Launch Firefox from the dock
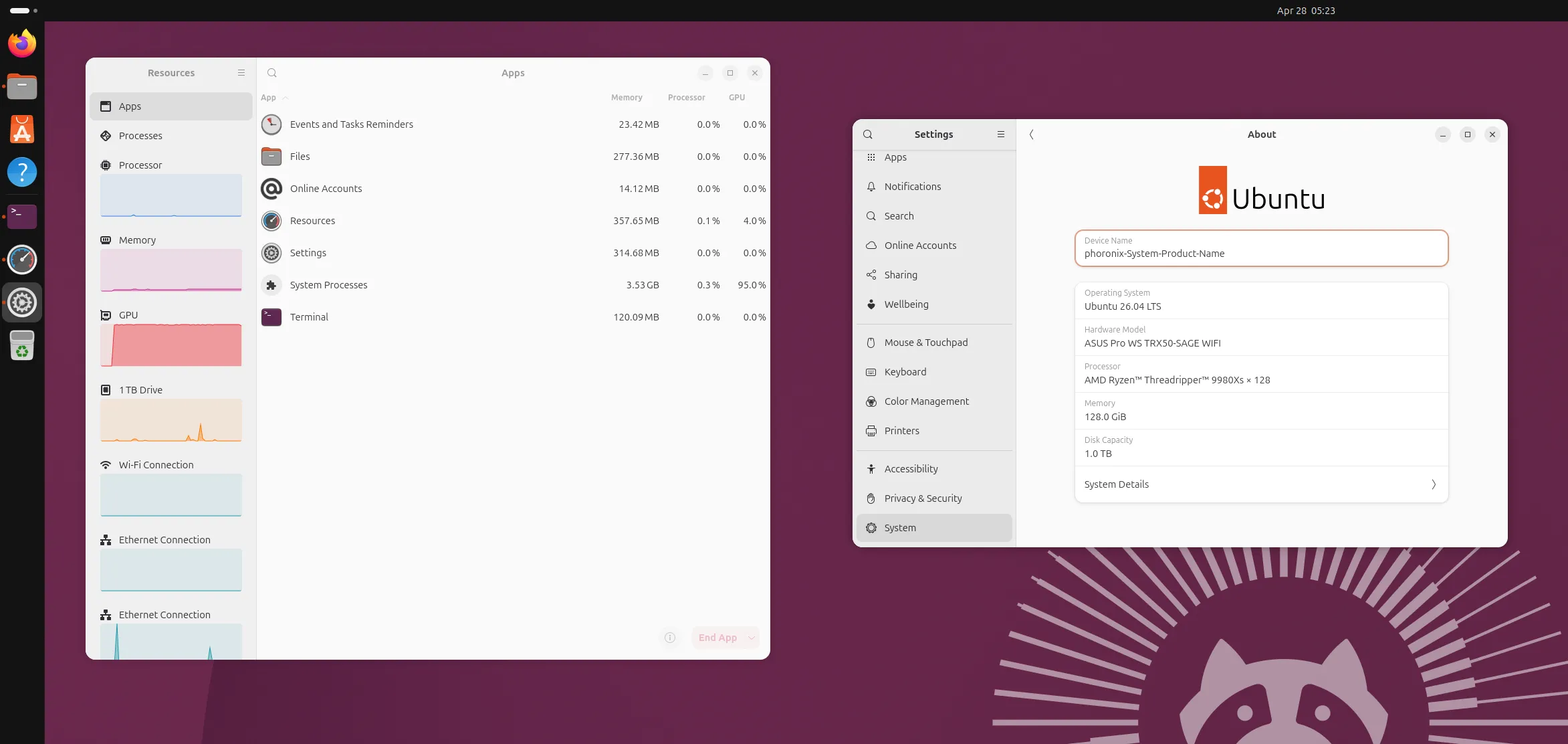 tap(22, 43)
